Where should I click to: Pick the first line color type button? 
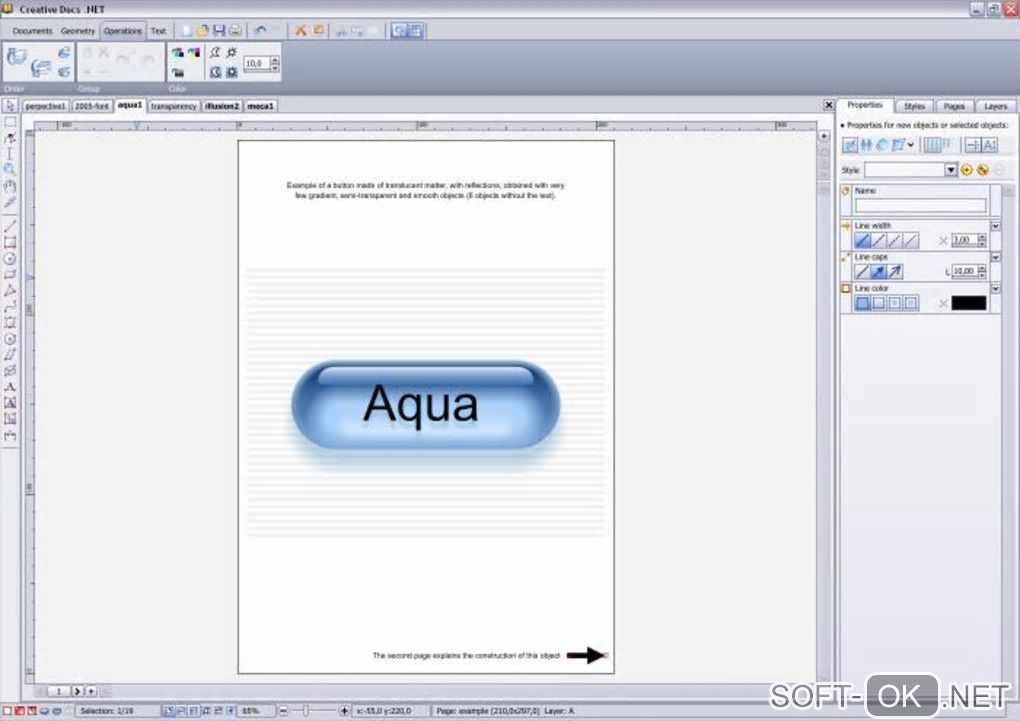point(862,303)
